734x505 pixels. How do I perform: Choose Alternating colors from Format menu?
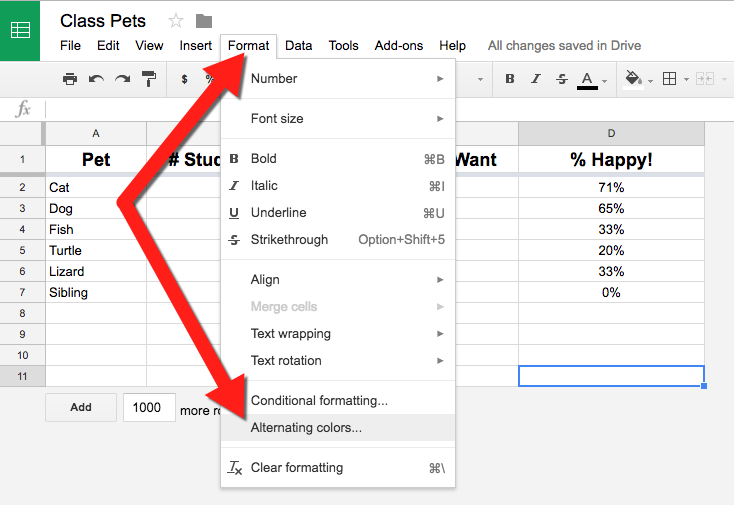tap(307, 428)
